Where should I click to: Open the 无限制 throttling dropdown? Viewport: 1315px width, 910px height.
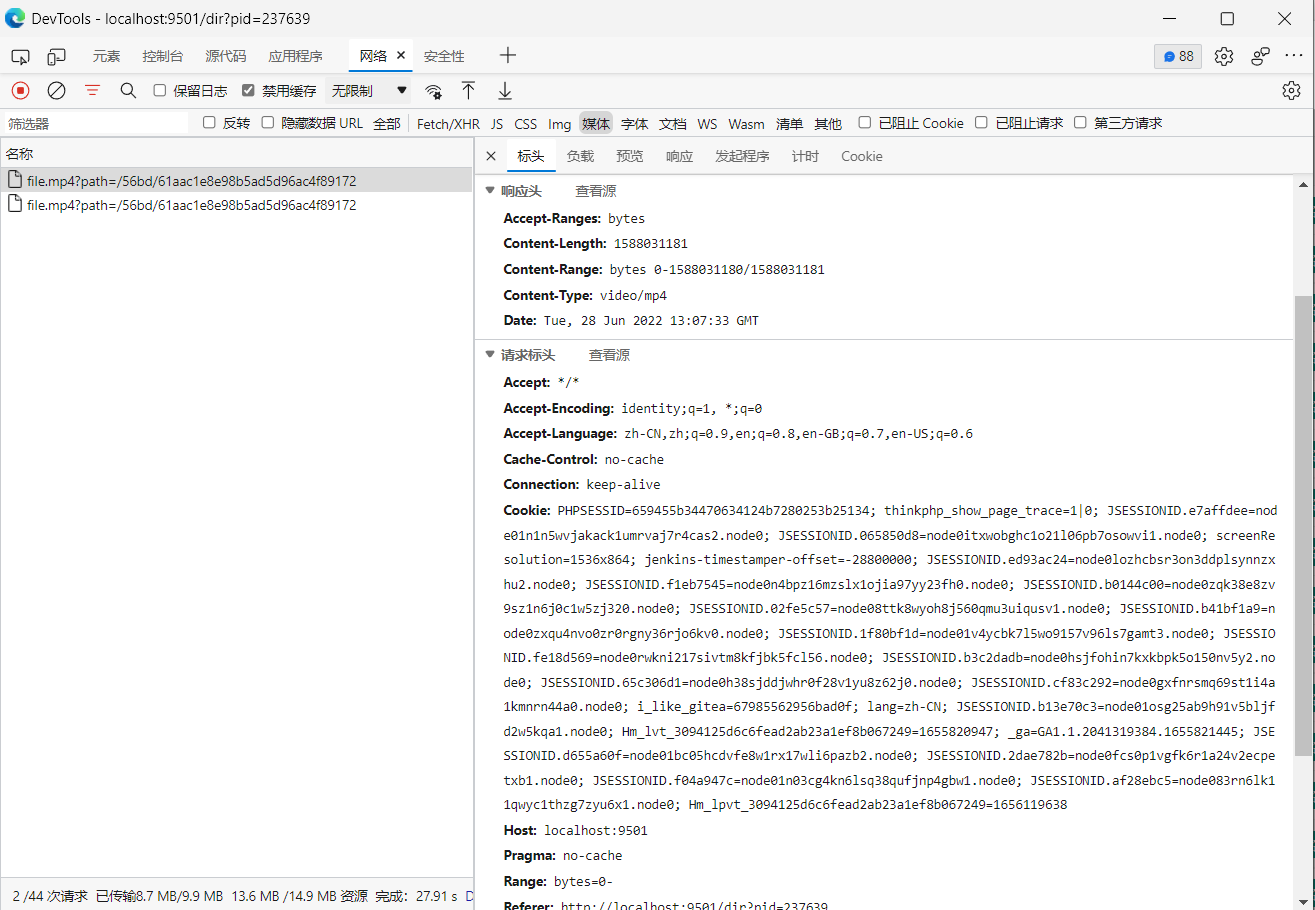click(x=369, y=91)
